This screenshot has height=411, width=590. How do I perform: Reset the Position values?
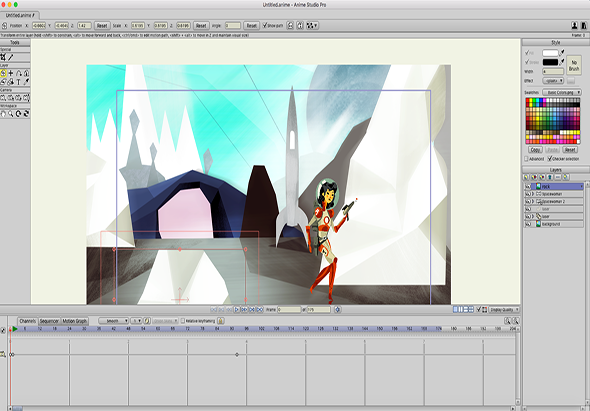click(x=102, y=26)
